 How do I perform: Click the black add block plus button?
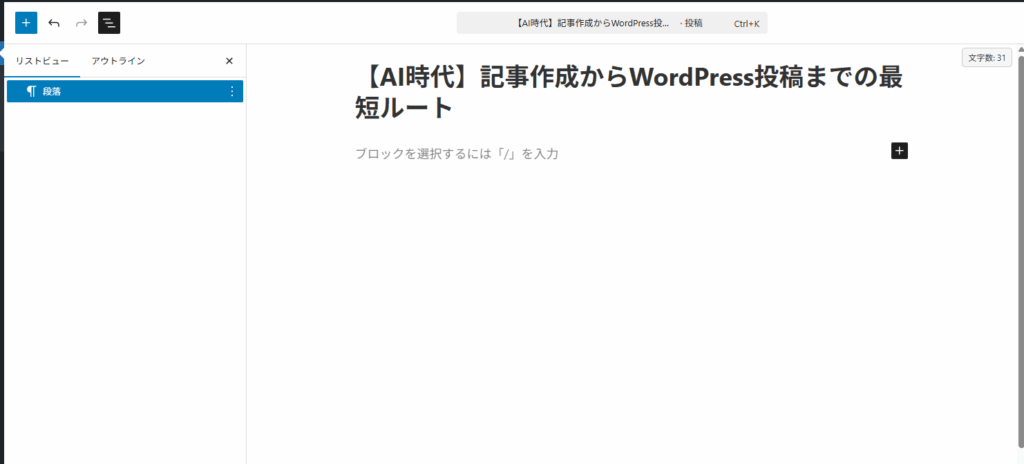click(899, 151)
